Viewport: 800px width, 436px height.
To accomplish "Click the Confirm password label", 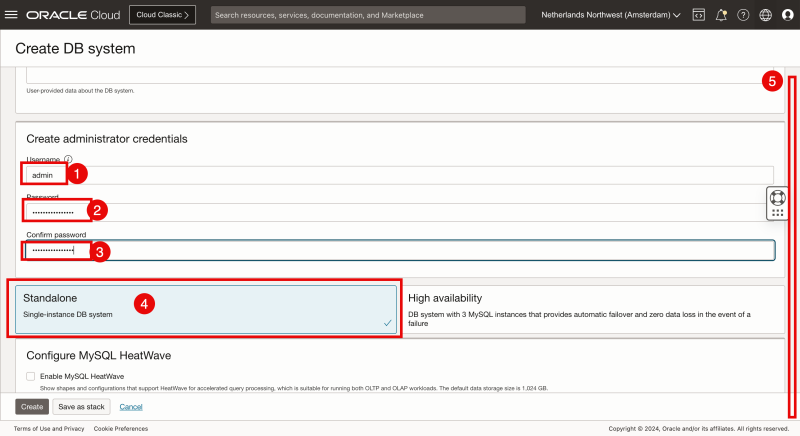I will [56, 235].
